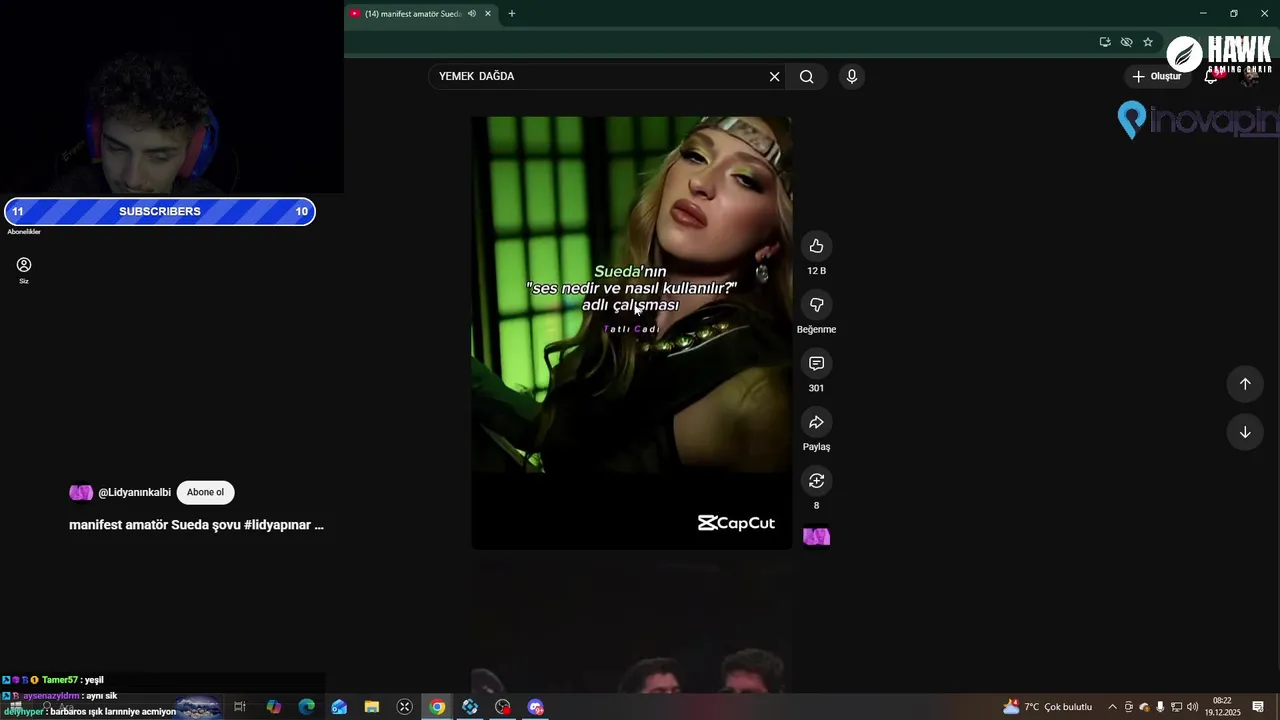This screenshot has width=1280, height=720.
Task: Open YouTube notifications bell
Action: coord(1211,77)
